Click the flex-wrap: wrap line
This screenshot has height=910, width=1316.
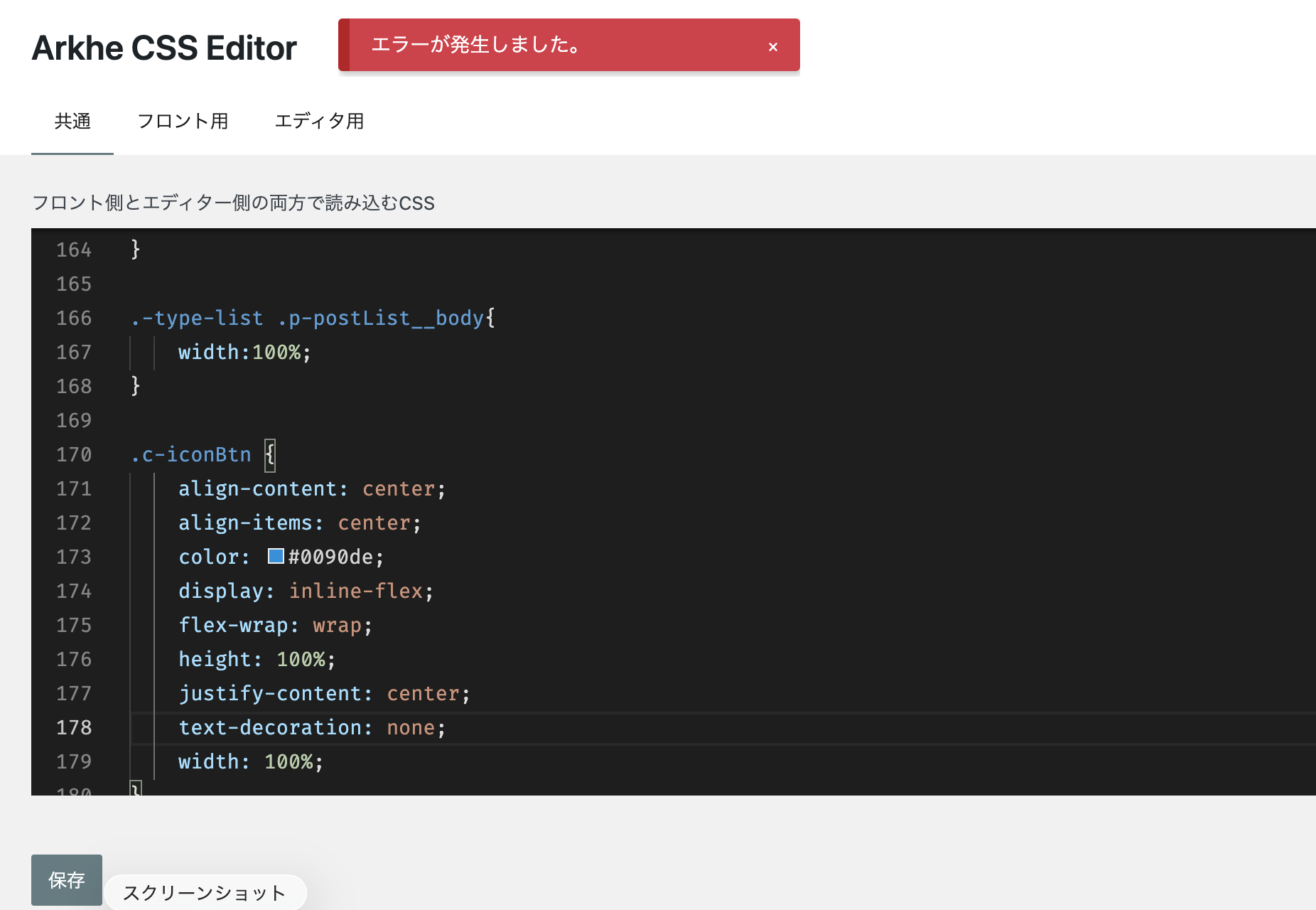click(x=275, y=625)
